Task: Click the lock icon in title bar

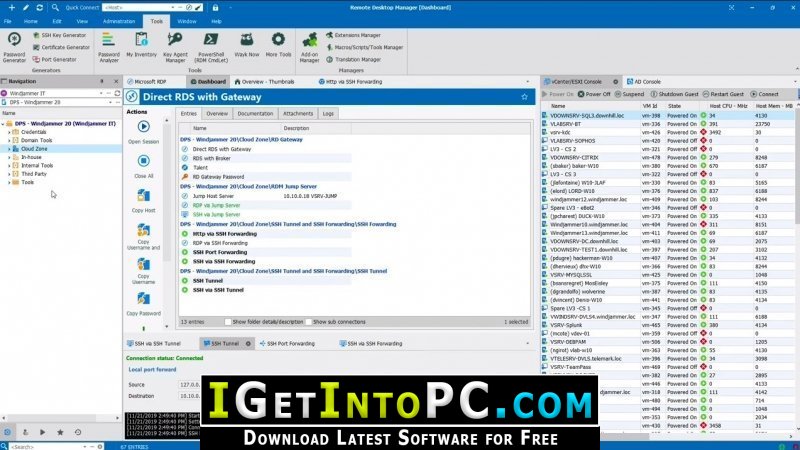Action: pyautogui.click(x=215, y=8)
